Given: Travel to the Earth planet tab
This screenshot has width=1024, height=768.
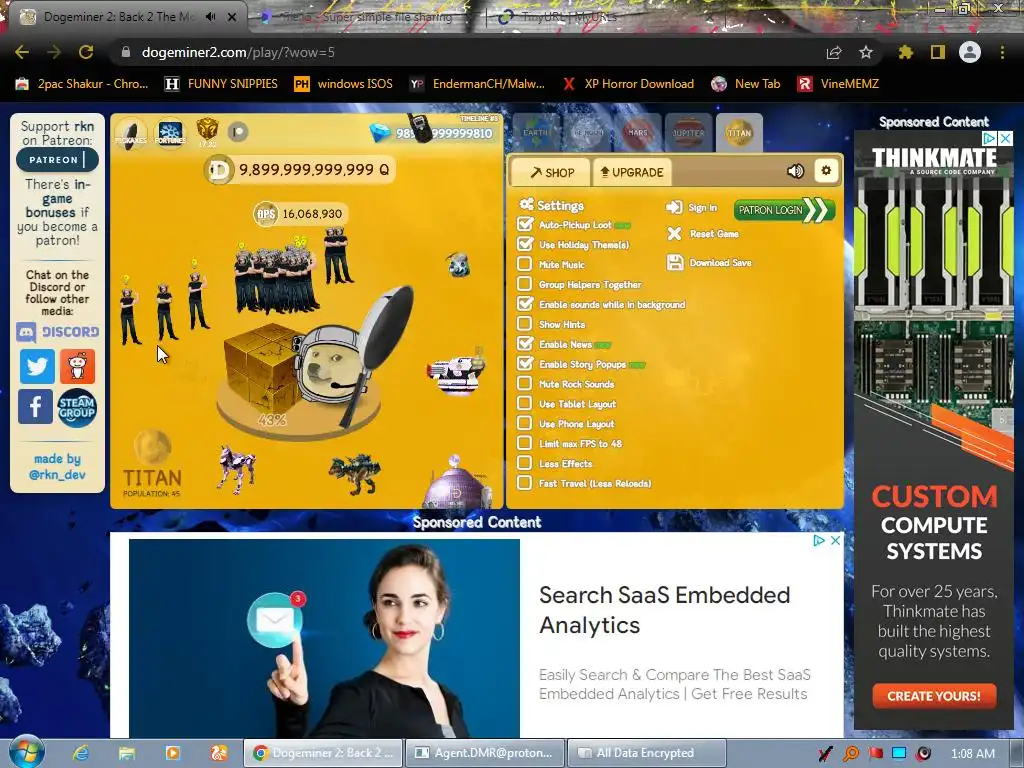Looking at the screenshot, I should [x=537, y=133].
